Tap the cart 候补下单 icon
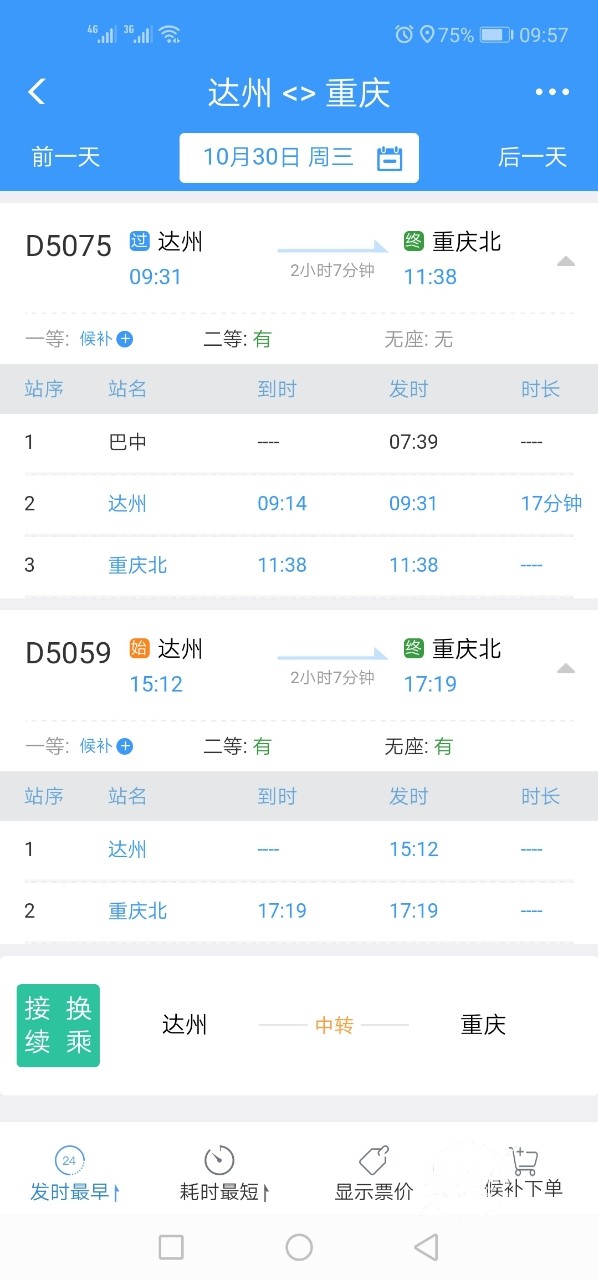Image resolution: width=598 pixels, height=1280 pixels. point(523,1160)
